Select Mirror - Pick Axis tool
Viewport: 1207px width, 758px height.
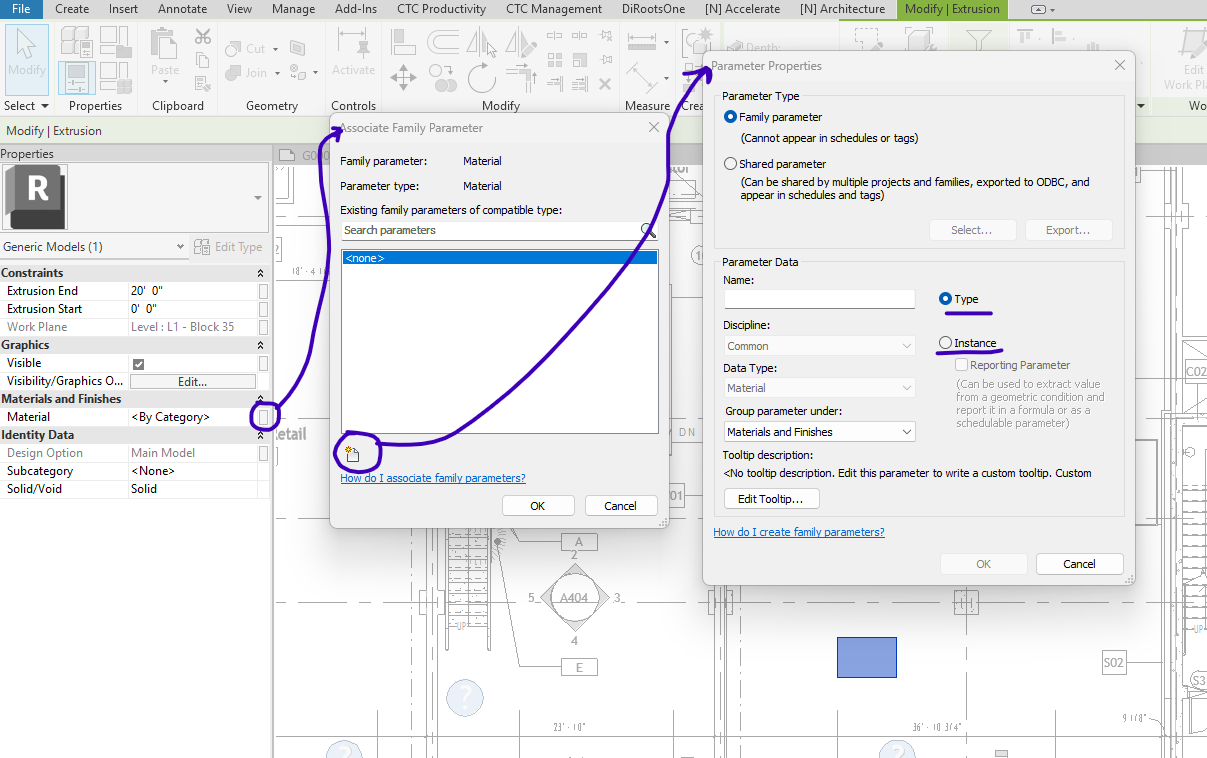(481, 42)
